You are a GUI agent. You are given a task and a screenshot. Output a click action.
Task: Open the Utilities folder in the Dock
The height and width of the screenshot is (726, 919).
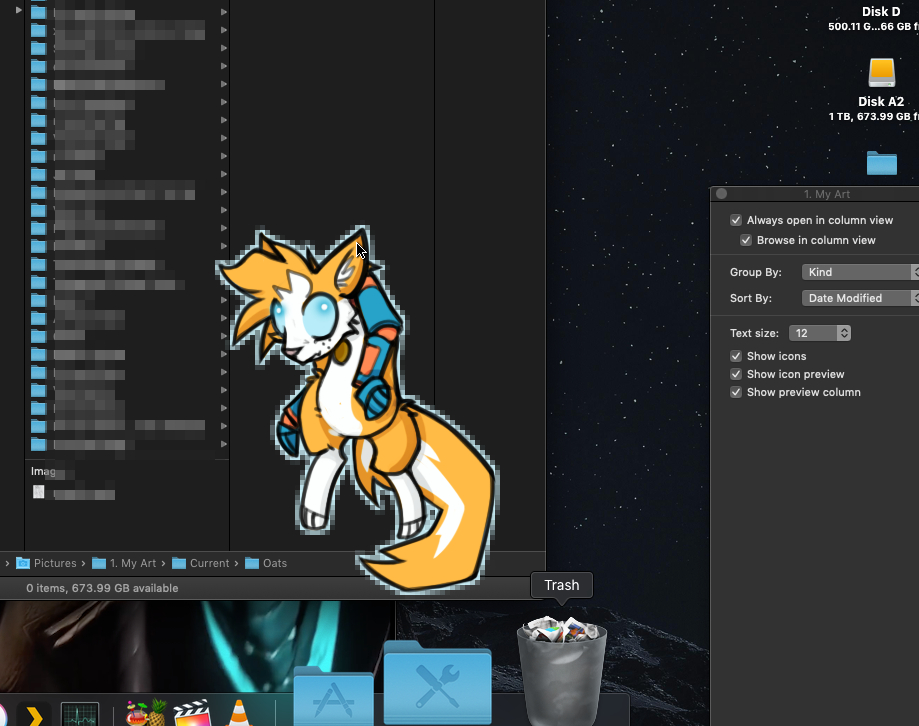tap(437, 685)
